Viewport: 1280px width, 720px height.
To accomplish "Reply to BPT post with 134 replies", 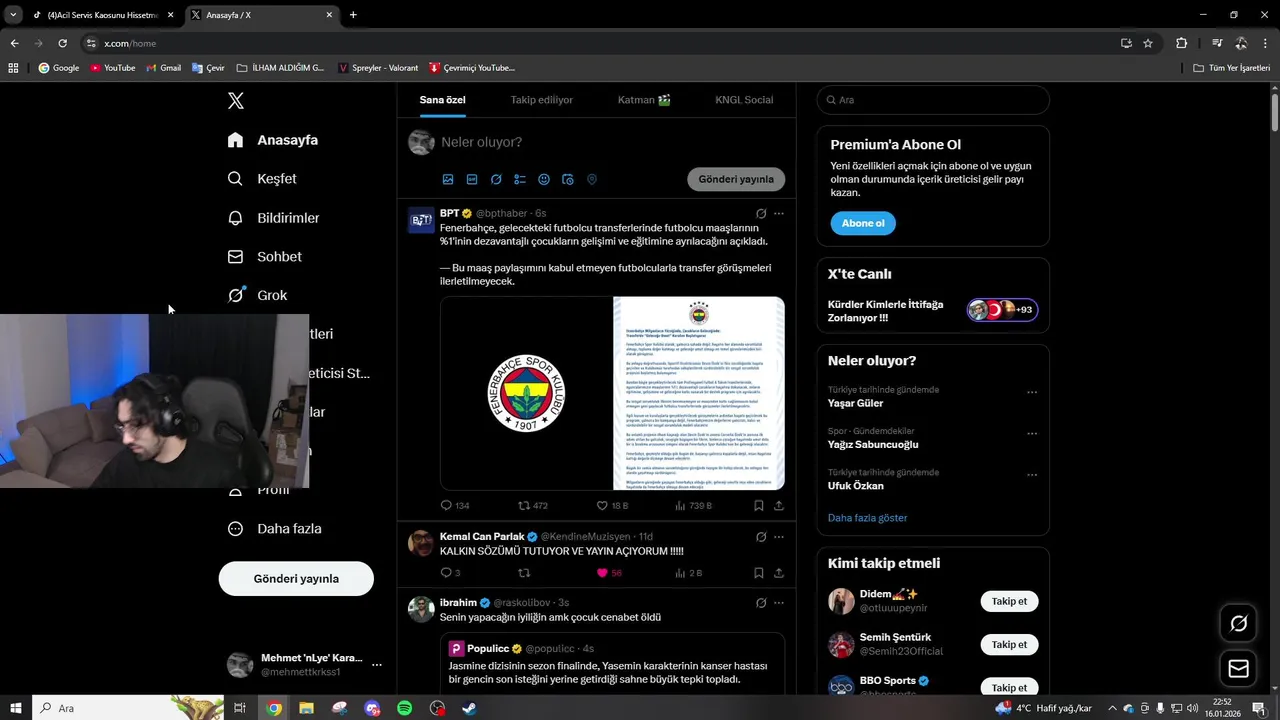I will point(455,506).
